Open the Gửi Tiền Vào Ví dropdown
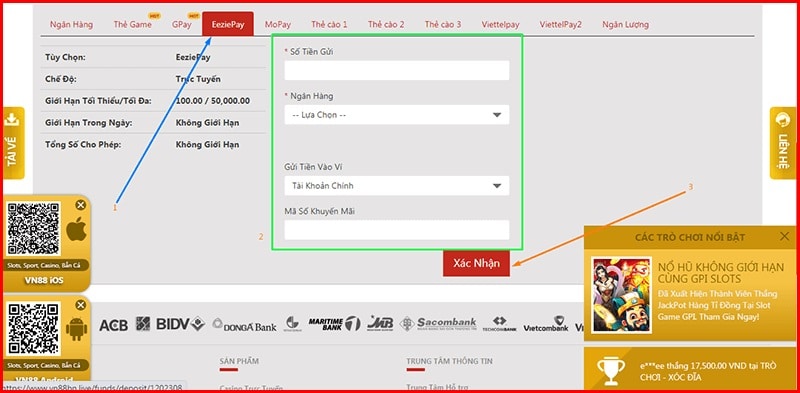This screenshot has height=393, width=800. (397, 186)
